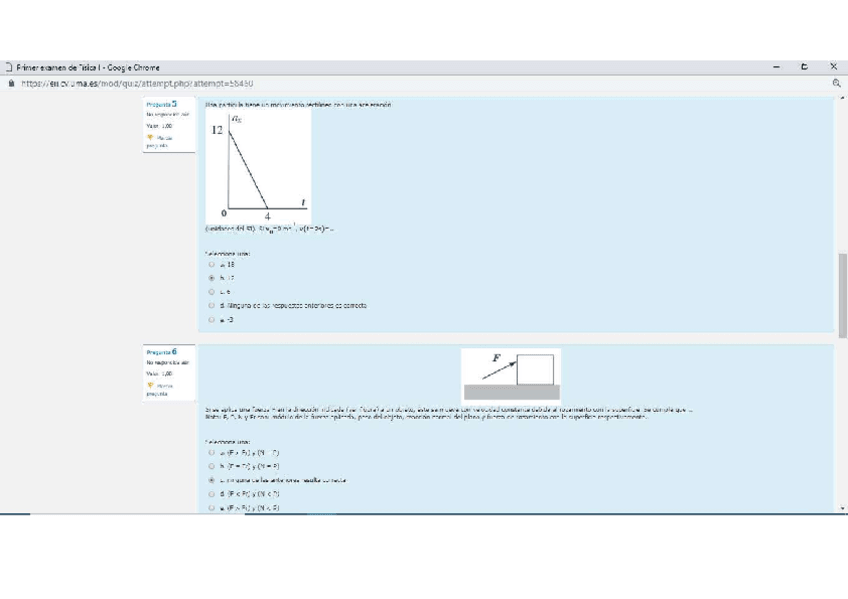Screen dimensions: 848x599
Task: Click the zoom magnifier icon in address bar
Action: tap(836, 84)
